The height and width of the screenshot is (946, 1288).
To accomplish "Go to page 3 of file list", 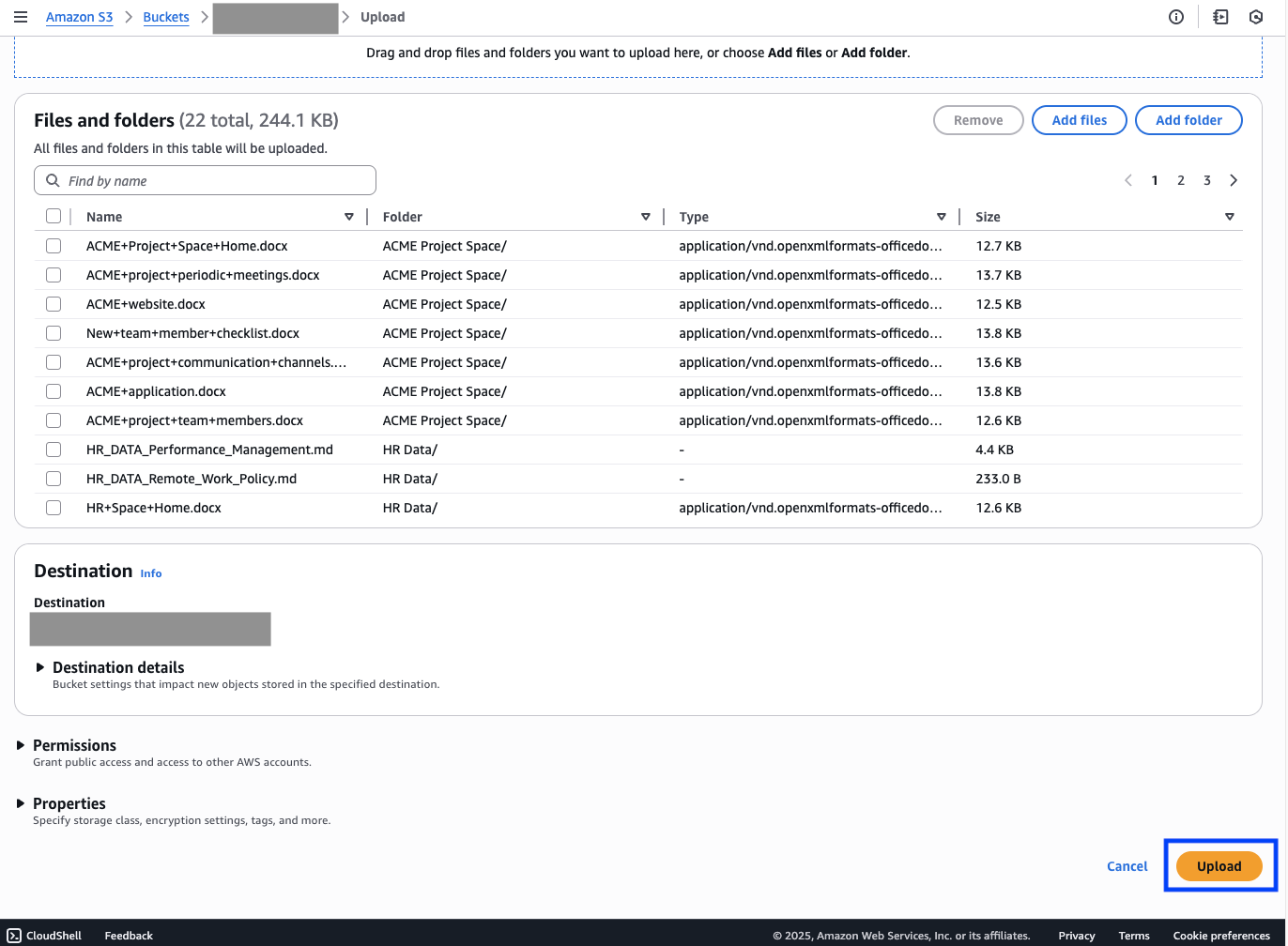I will click(1207, 180).
